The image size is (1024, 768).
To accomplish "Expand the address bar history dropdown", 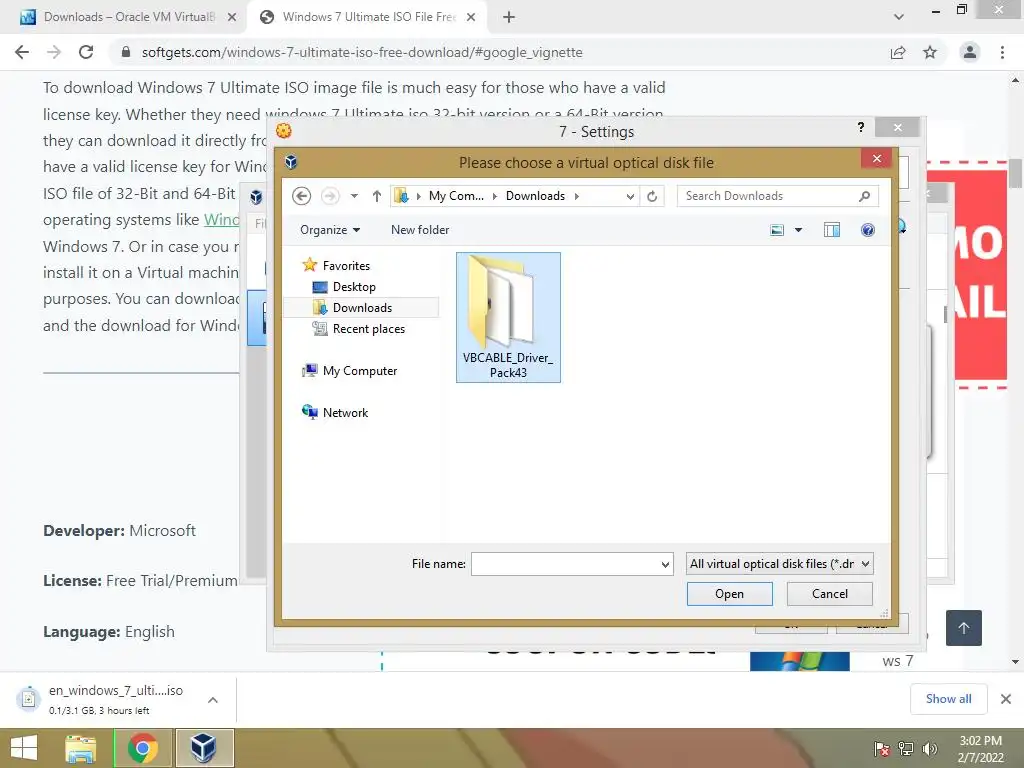I will [x=630, y=196].
